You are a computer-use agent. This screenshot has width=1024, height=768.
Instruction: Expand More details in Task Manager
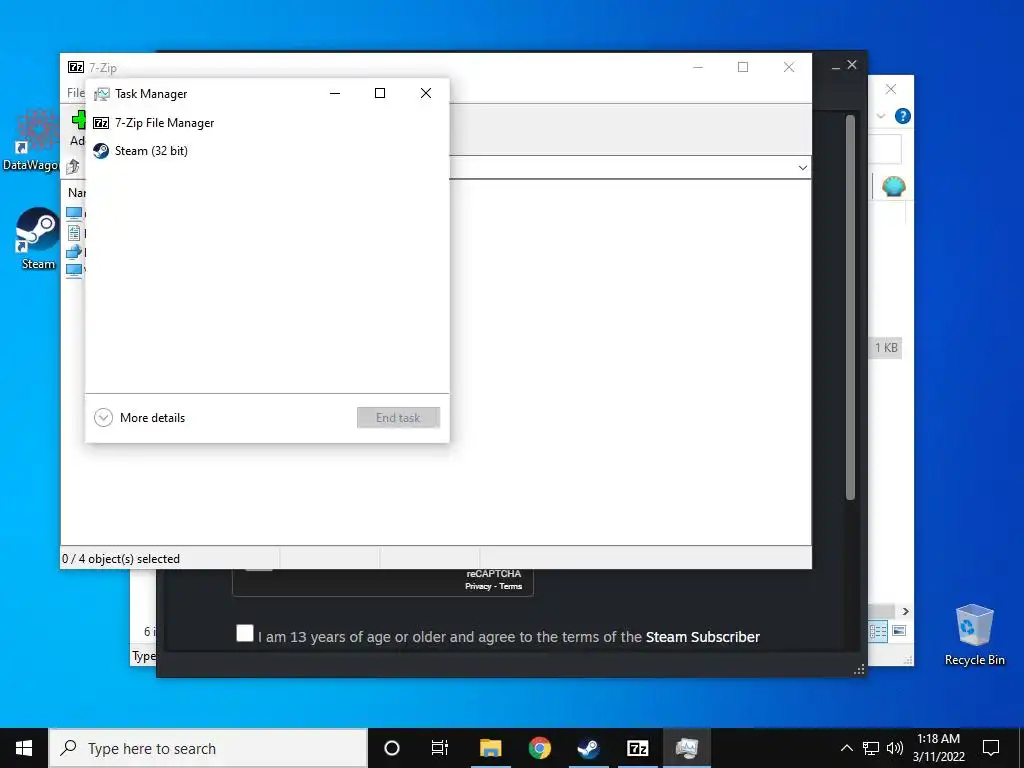pyautogui.click(x=139, y=417)
